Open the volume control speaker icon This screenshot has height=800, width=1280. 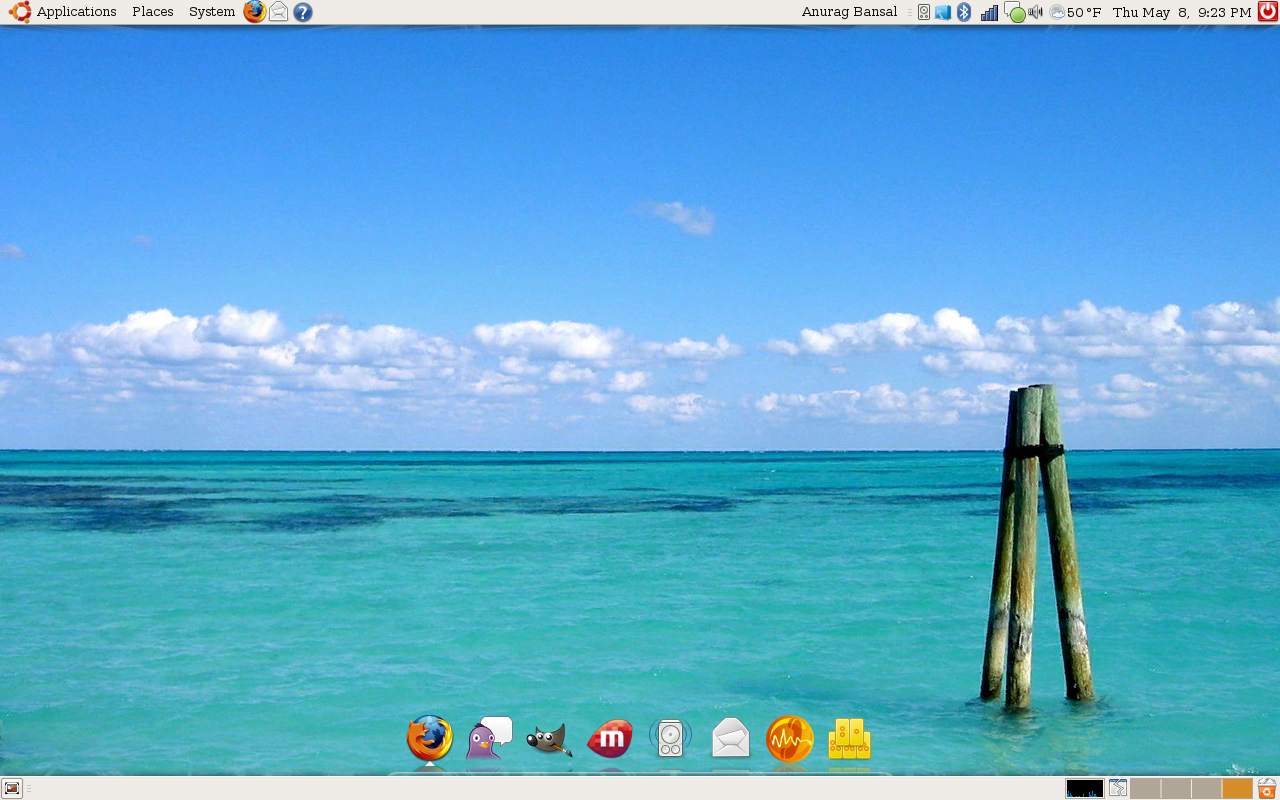pos(1035,12)
